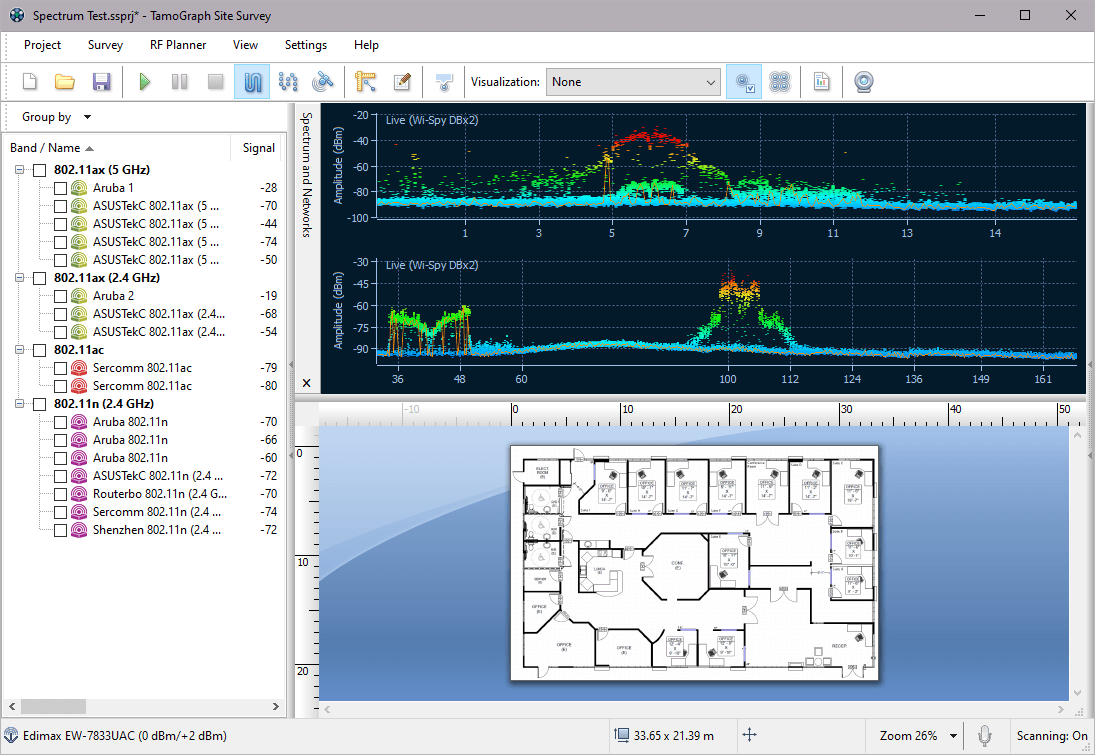Open the RF Planner menu

coord(178,45)
